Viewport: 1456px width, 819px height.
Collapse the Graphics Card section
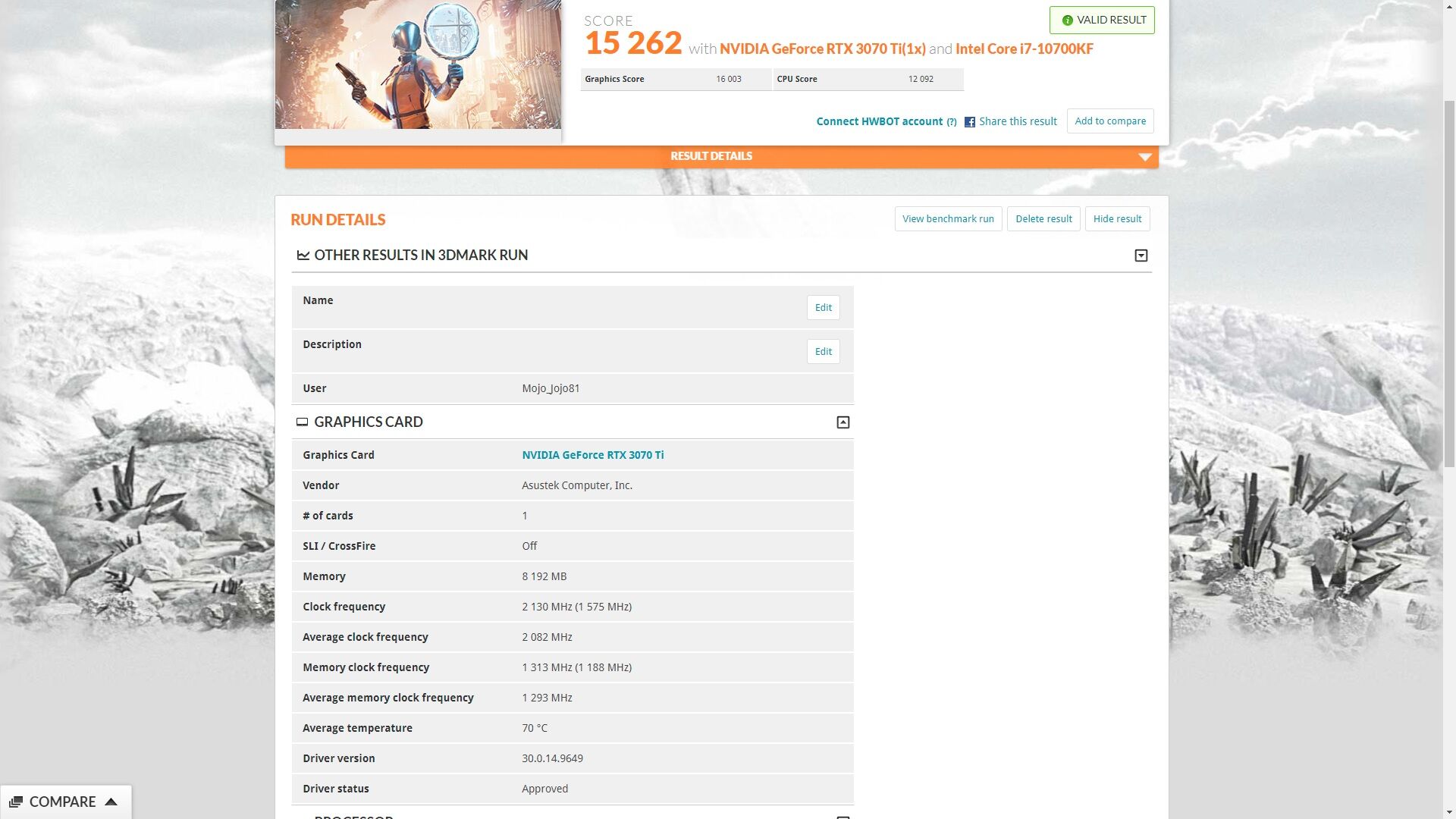[843, 422]
